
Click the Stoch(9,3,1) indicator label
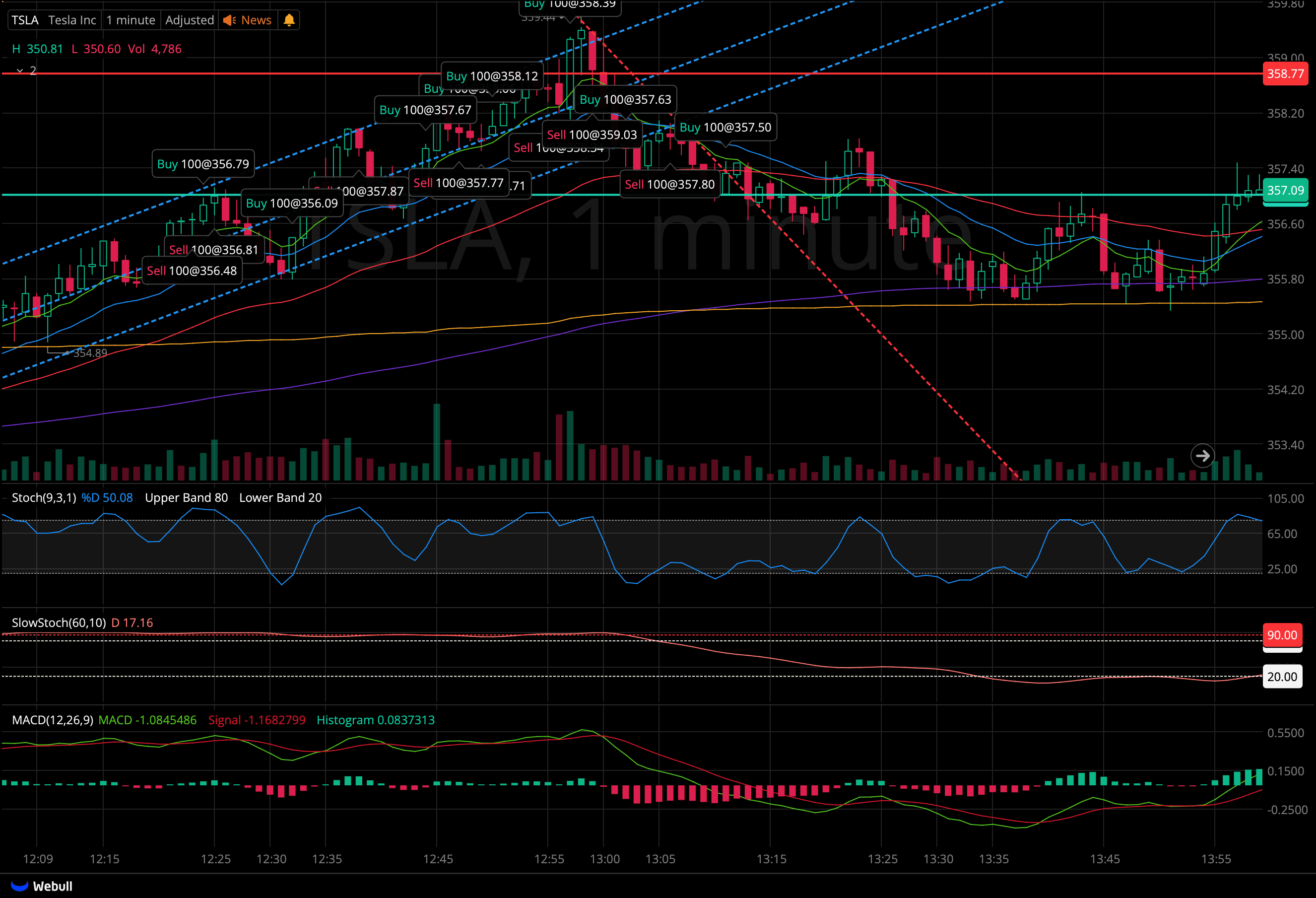pyautogui.click(x=44, y=497)
